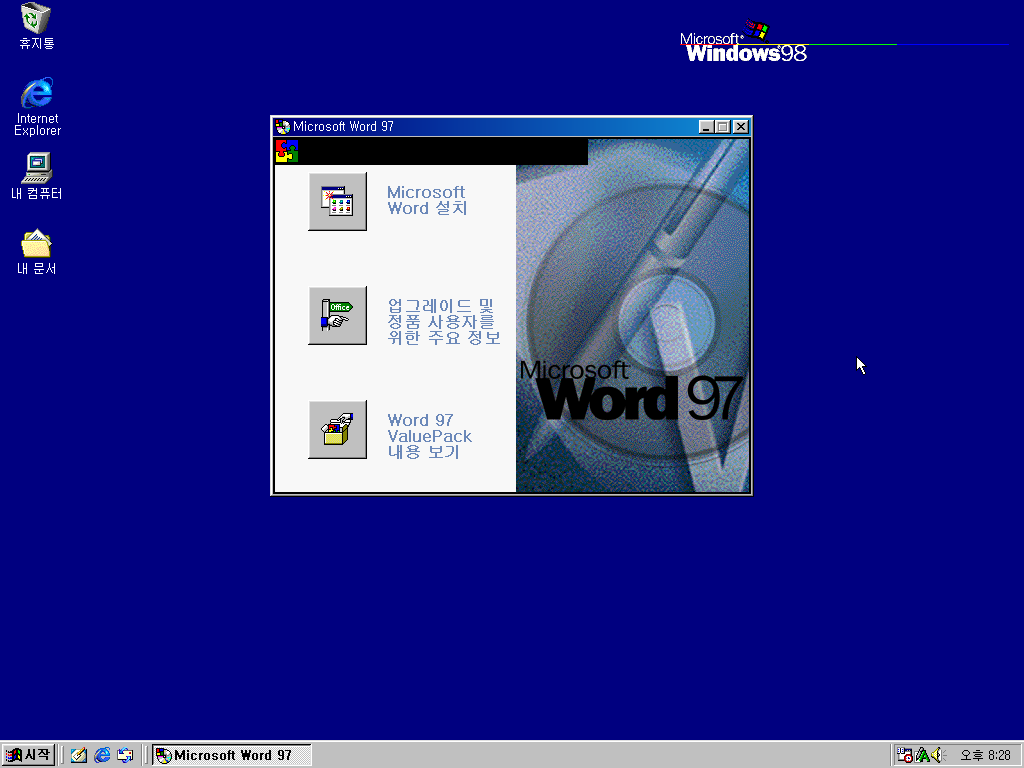1024x768 pixels.
Task: Open the Start (시작) menu
Action: tap(27, 755)
